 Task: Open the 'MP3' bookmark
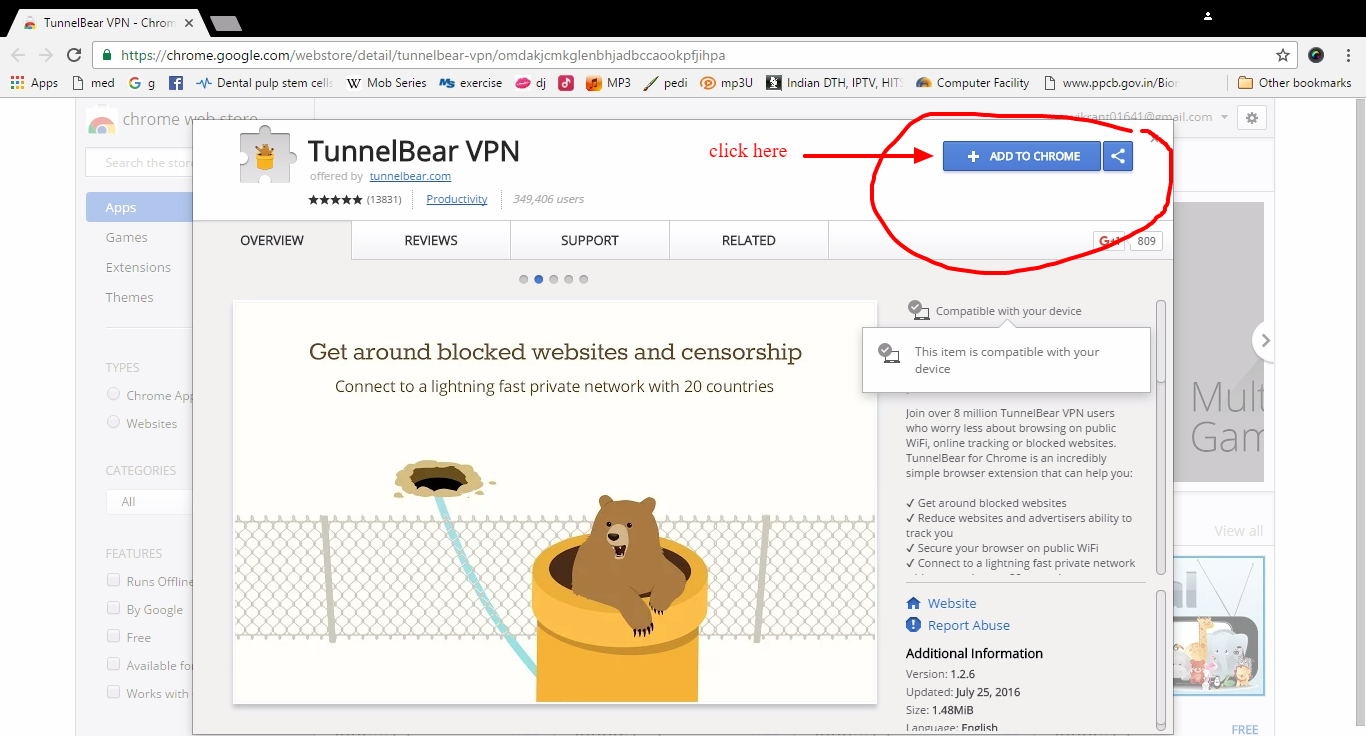tap(608, 83)
